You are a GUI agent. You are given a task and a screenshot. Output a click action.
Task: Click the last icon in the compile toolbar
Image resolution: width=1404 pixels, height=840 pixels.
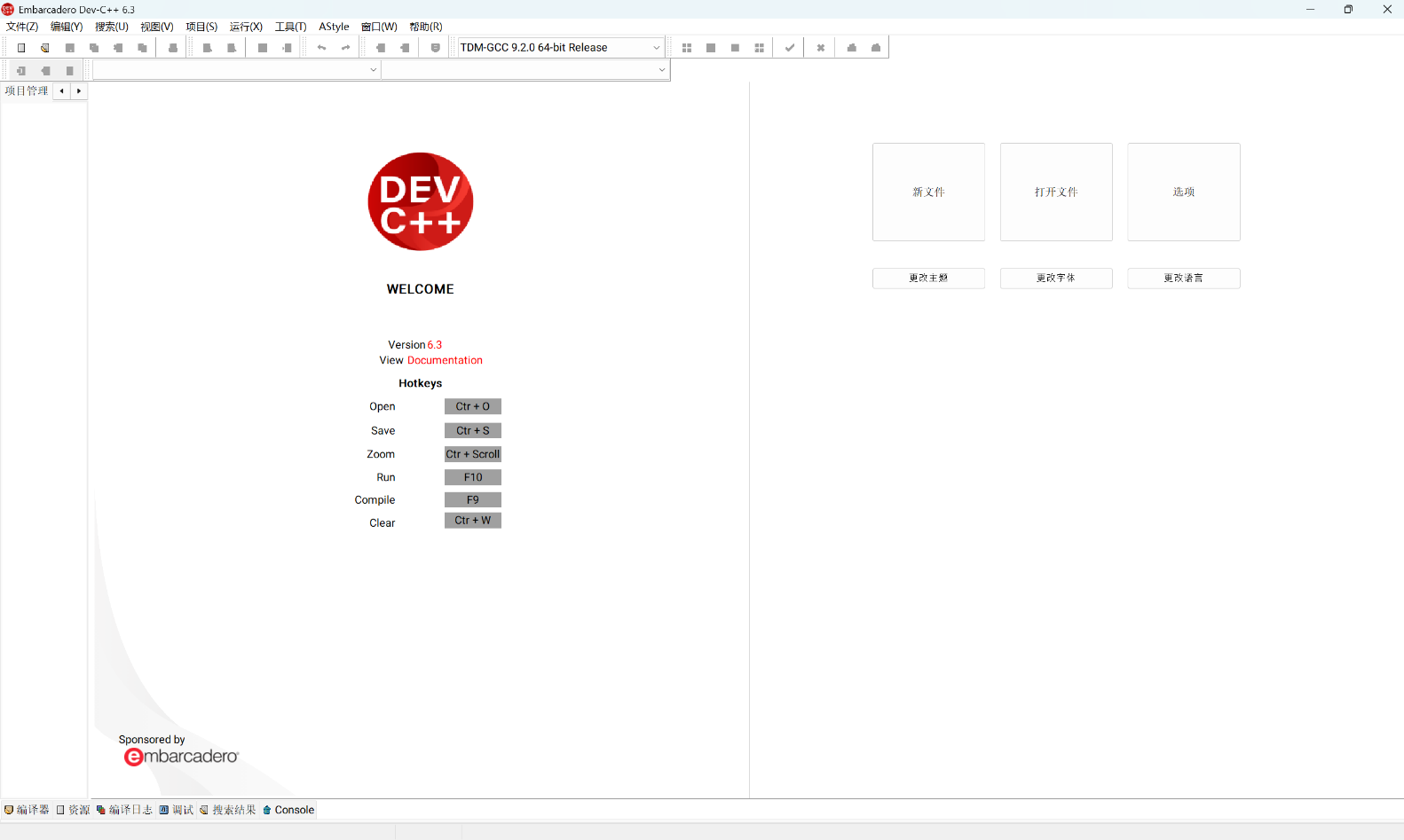point(876,48)
